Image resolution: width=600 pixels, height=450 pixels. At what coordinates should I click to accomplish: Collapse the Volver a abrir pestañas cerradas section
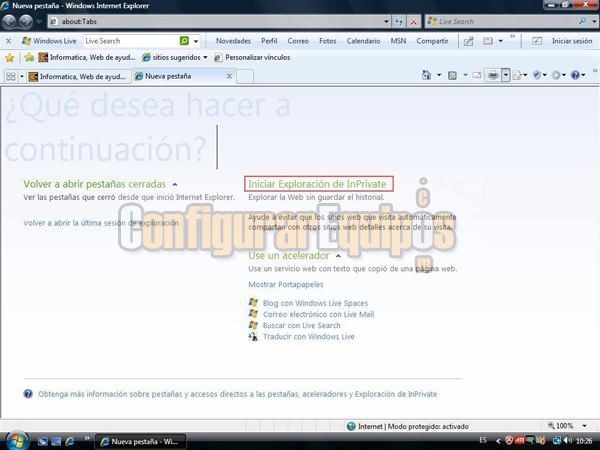(175, 184)
